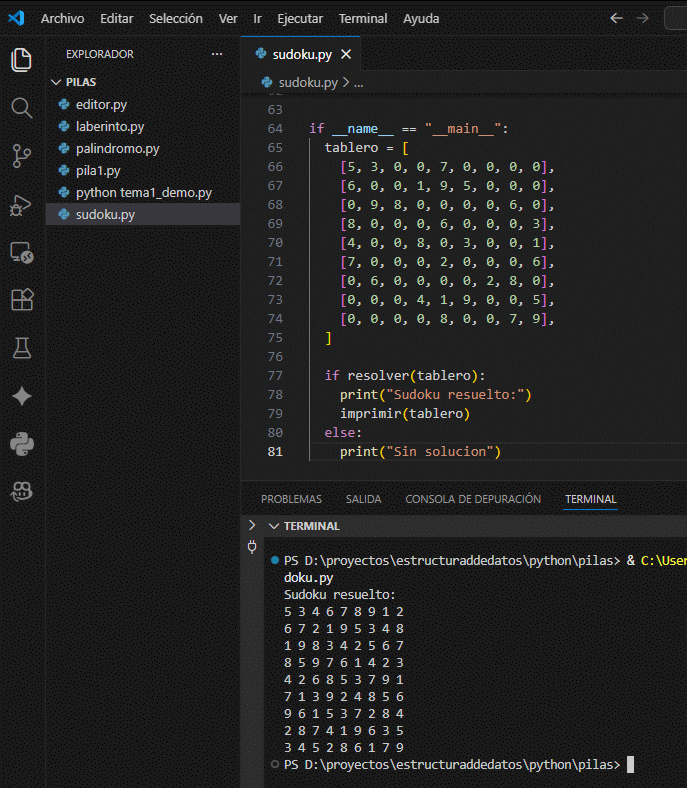Open the Python extension view
The height and width of the screenshot is (788, 687).
coord(21,443)
